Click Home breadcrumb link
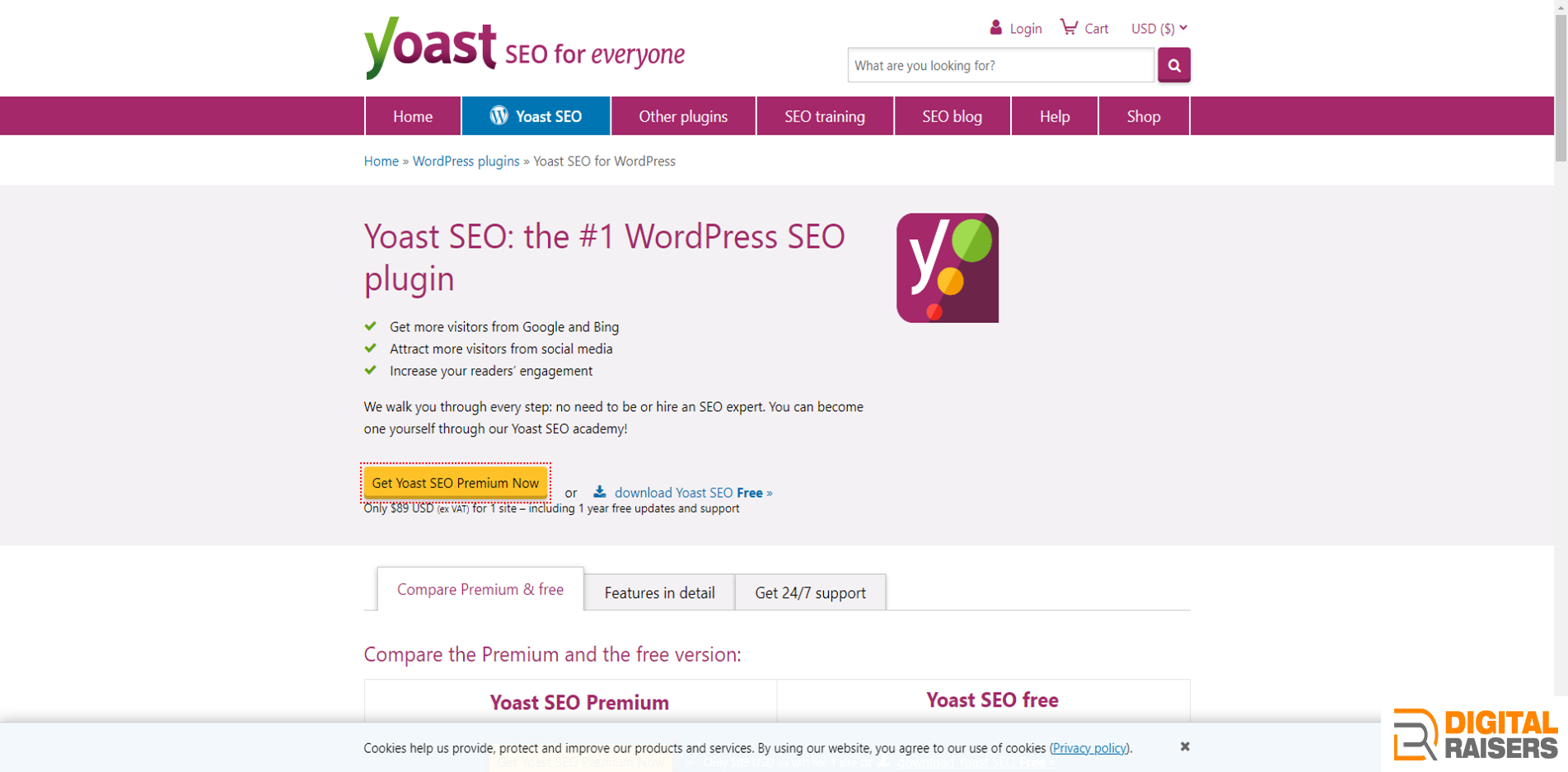Image resolution: width=1568 pixels, height=772 pixels. 381,161
